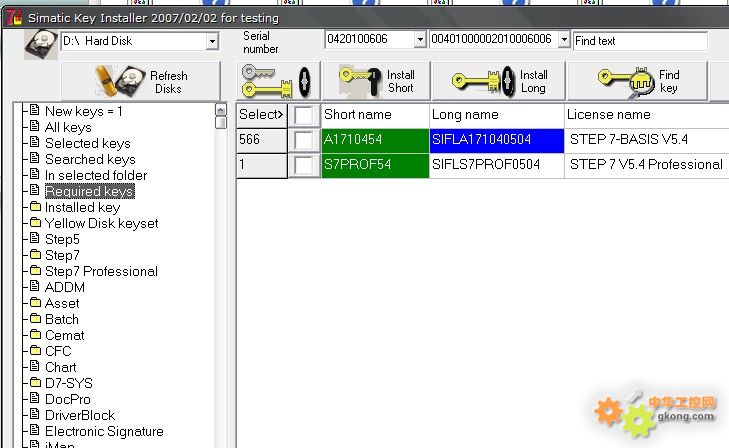
Task: Check the box for row 566 key
Action: pos(304,140)
